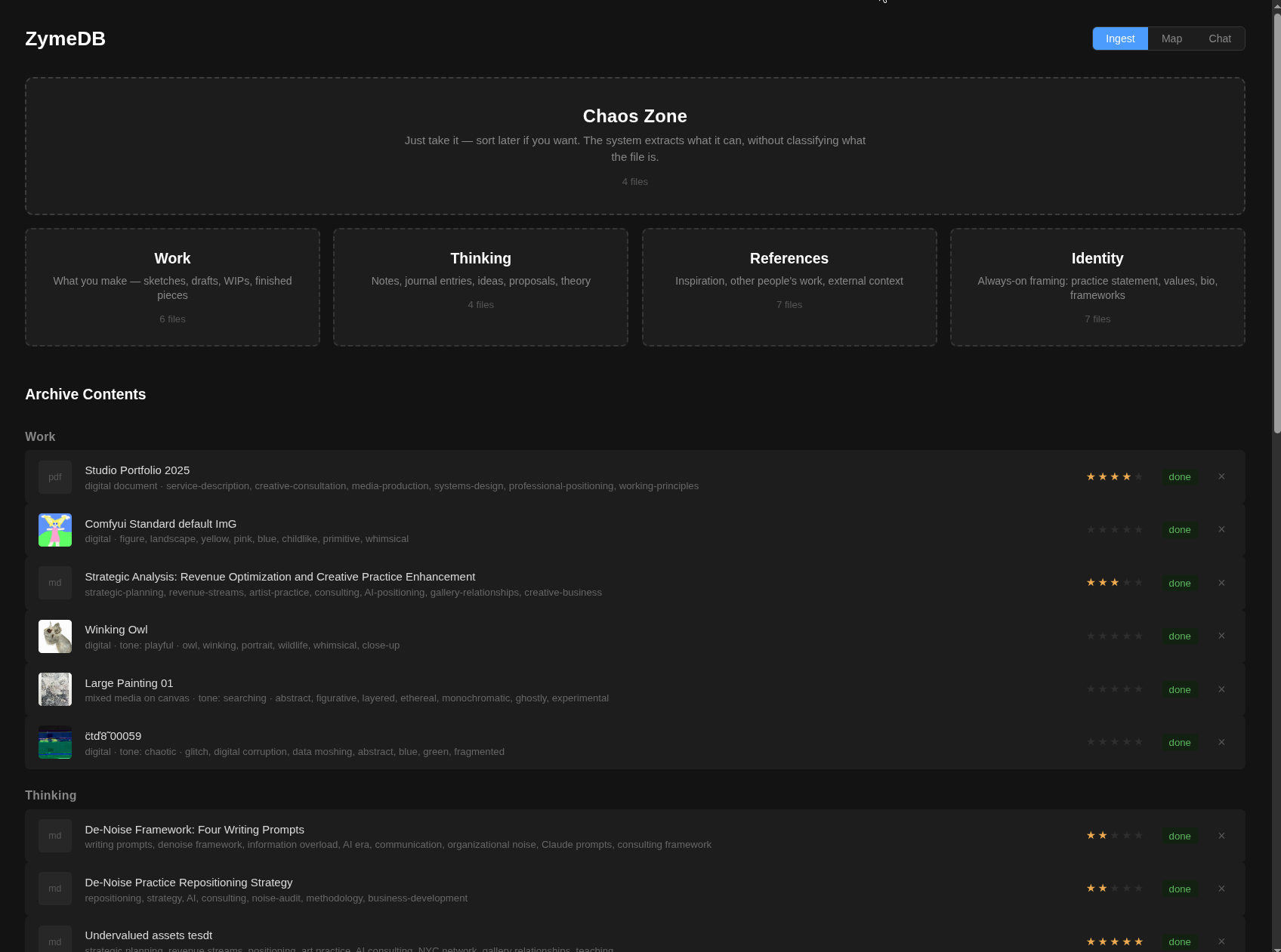
Task: Click md icon of De-Noise Framework entry
Action: tap(55, 836)
